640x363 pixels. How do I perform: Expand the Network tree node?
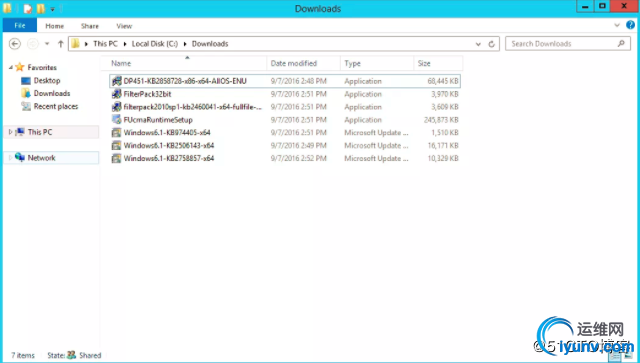click(10, 158)
